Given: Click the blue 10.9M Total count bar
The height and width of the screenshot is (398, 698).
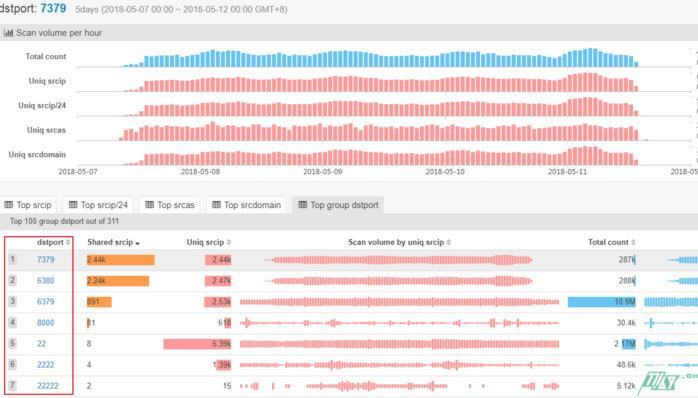Looking at the screenshot, I should 601,301.
